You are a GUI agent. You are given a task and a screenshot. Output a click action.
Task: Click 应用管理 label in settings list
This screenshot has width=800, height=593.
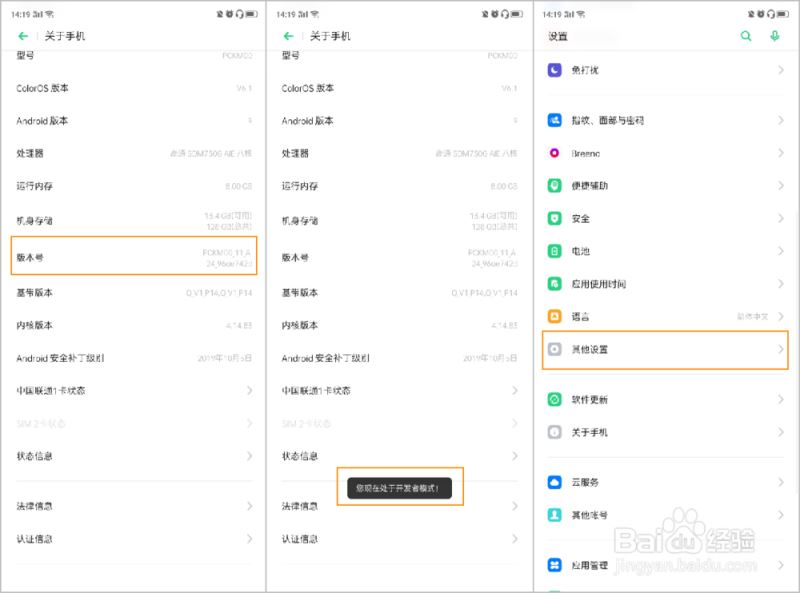tap(589, 565)
